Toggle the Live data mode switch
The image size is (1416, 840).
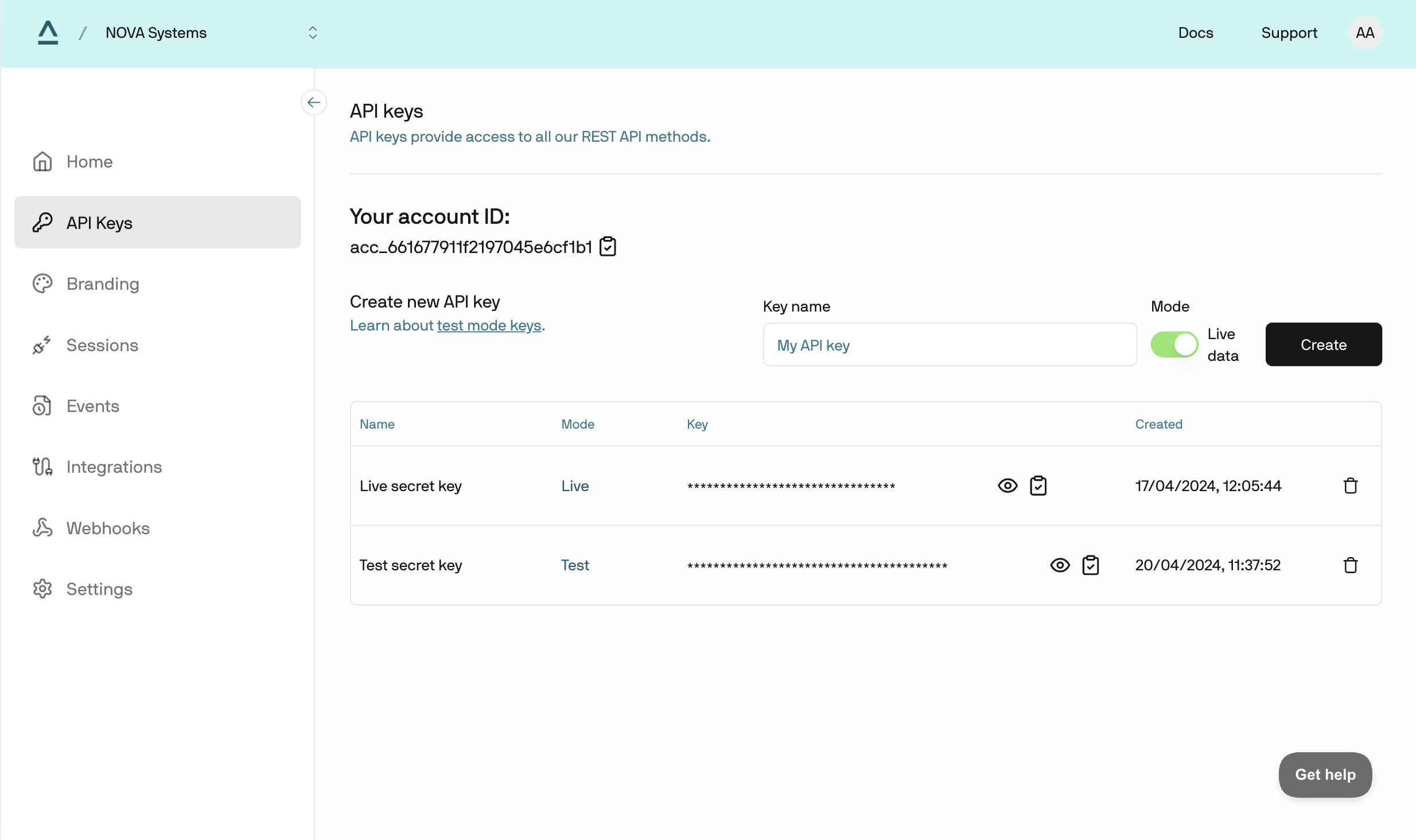[1174, 344]
